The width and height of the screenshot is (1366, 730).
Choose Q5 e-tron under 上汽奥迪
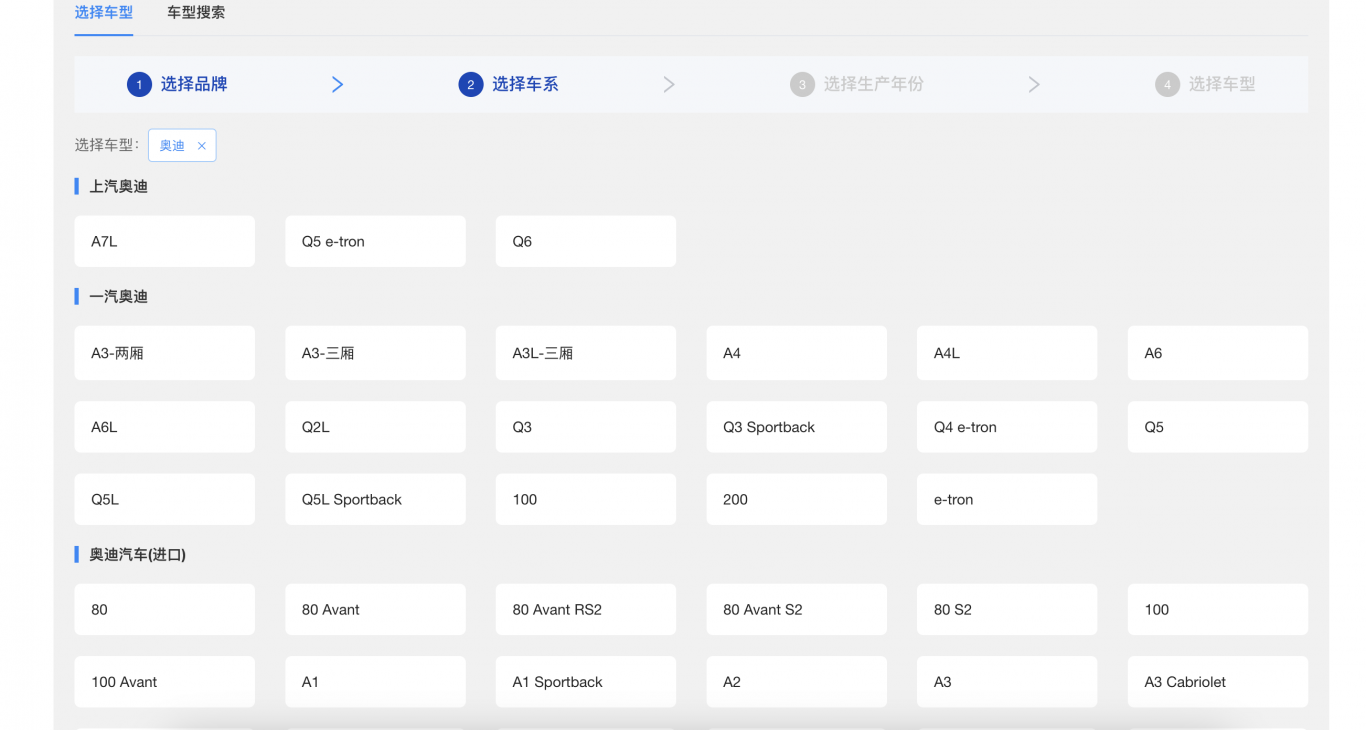coord(376,242)
